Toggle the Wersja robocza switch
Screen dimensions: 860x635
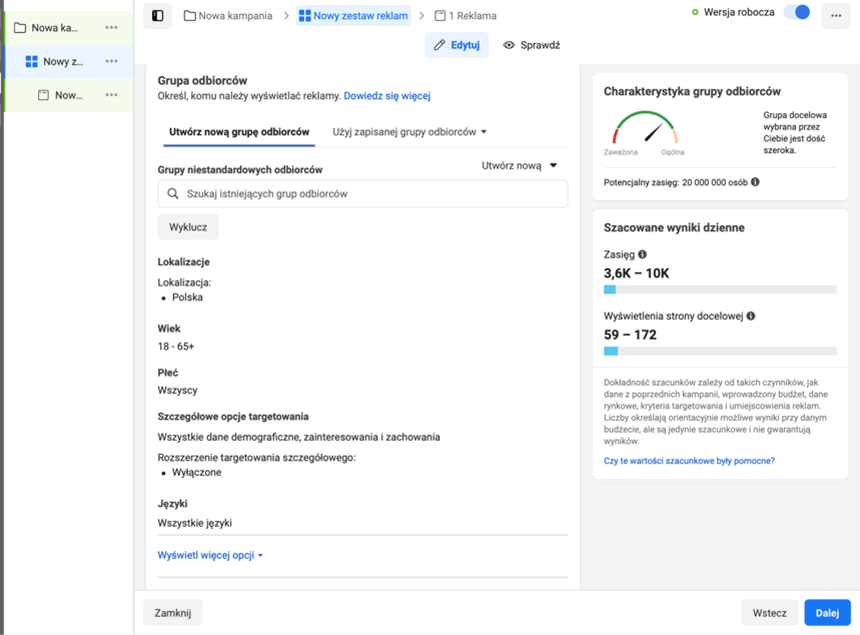[797, 12]
